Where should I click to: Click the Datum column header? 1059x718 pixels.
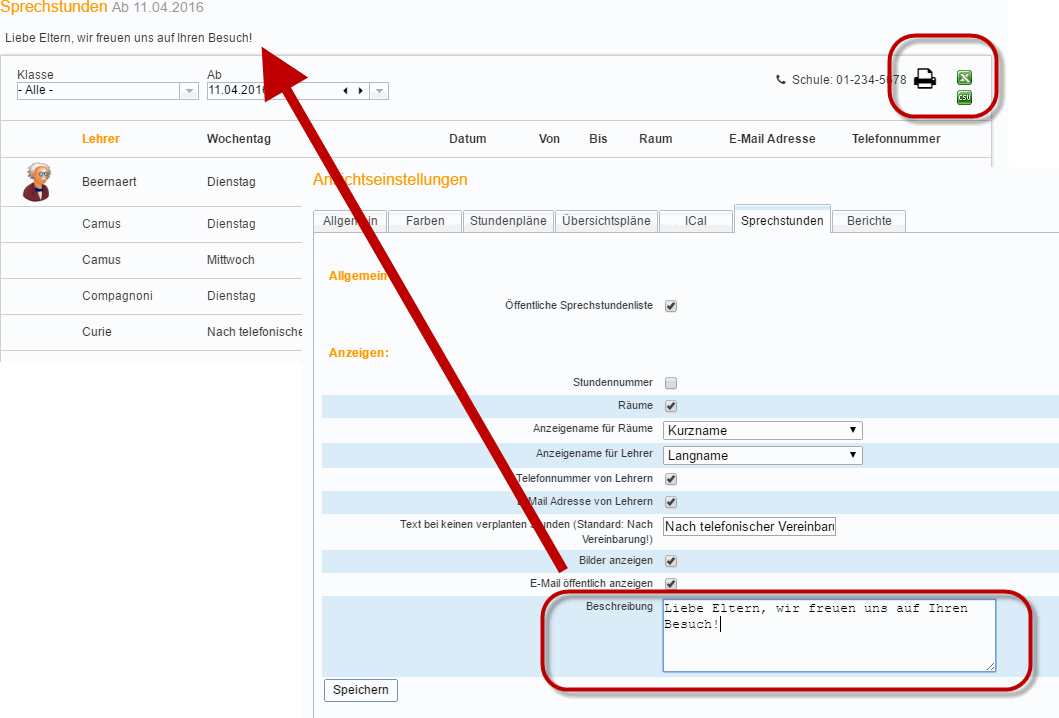pyautogui.click(x=467, y=138)
